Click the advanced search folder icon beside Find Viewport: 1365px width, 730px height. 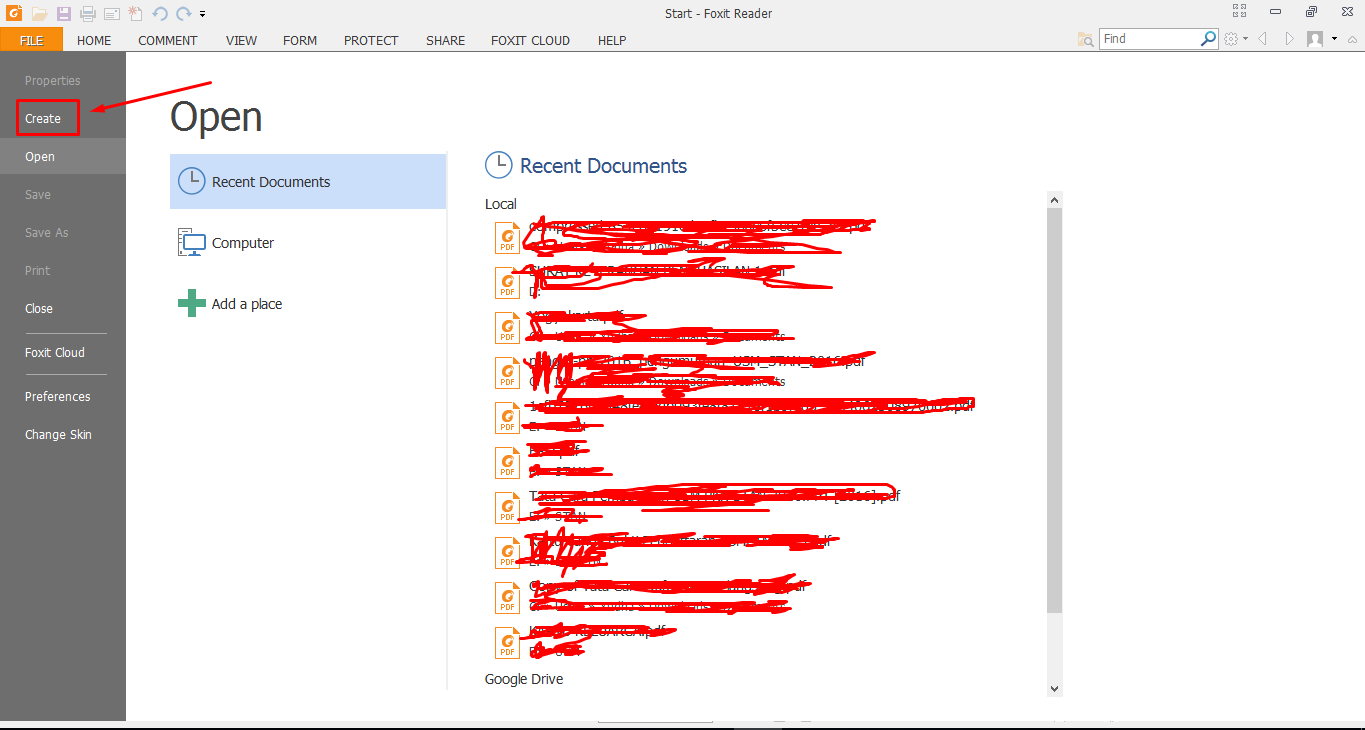tap(1086, 39)
